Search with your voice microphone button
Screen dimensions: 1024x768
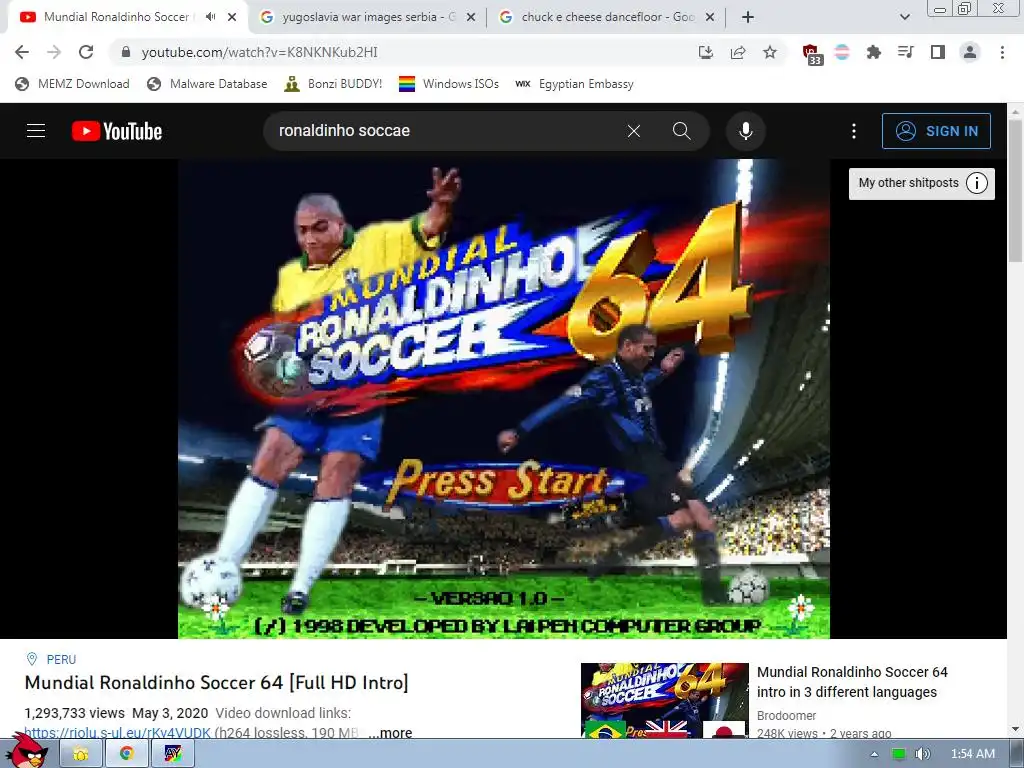[745, 131]
